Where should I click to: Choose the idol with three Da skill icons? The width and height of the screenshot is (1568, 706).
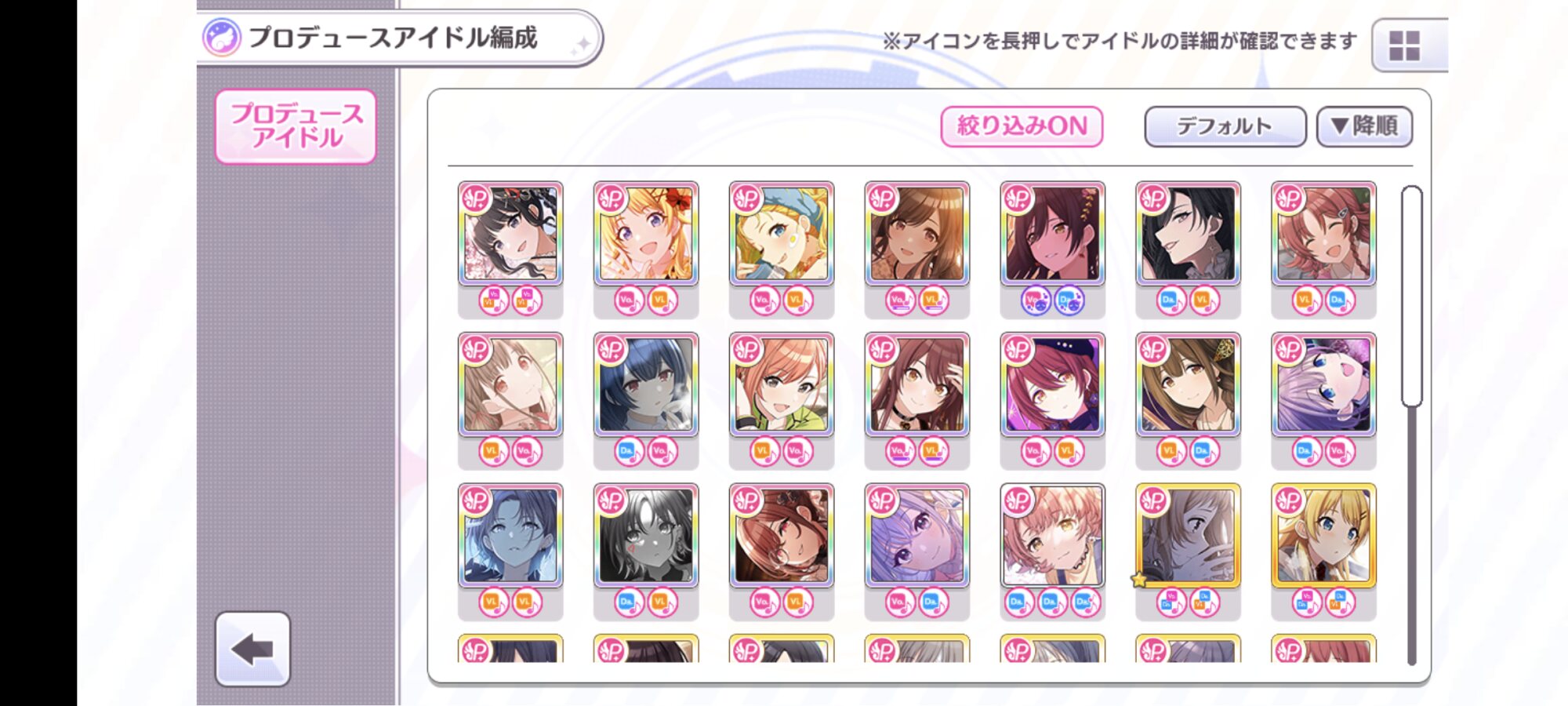click(x=1052, y=535)
